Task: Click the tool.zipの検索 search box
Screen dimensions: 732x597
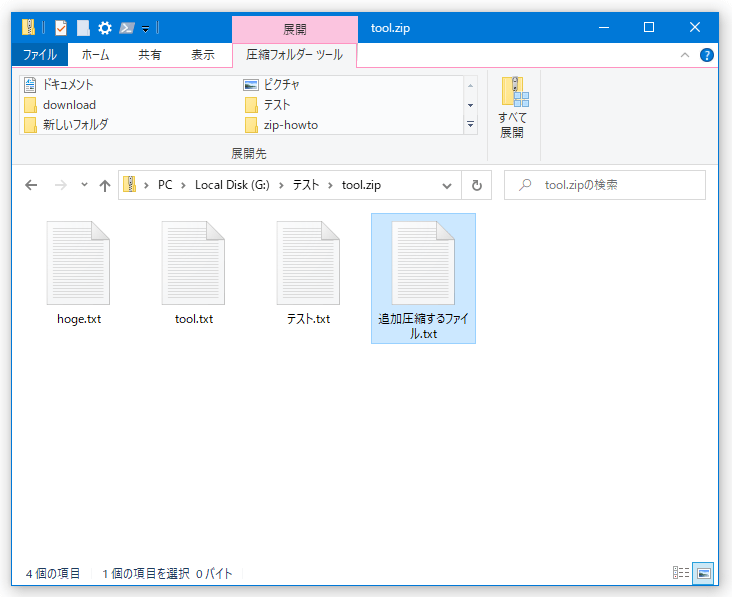Action: [605, 185]
